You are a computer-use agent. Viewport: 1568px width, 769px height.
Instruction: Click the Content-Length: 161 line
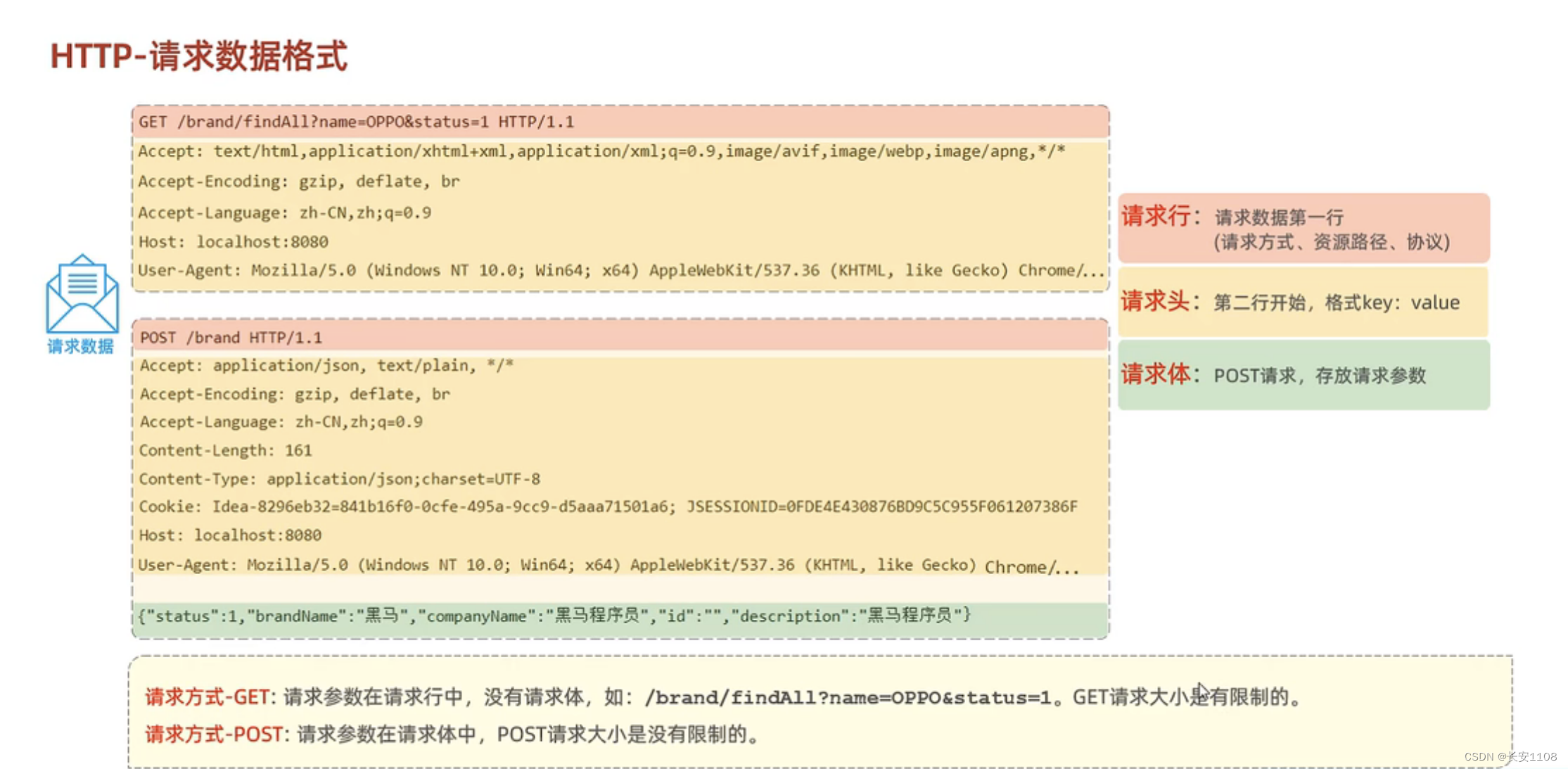(x=225, y=450)
